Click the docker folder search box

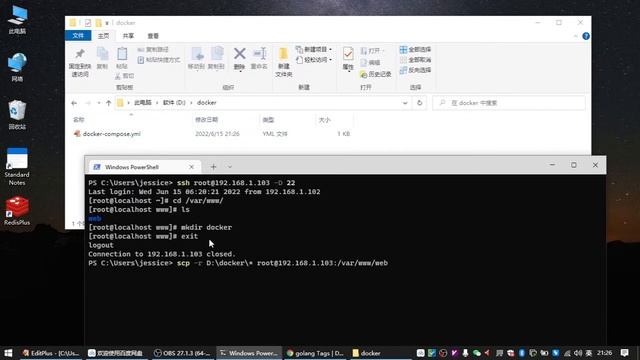[x=509, y=103]
